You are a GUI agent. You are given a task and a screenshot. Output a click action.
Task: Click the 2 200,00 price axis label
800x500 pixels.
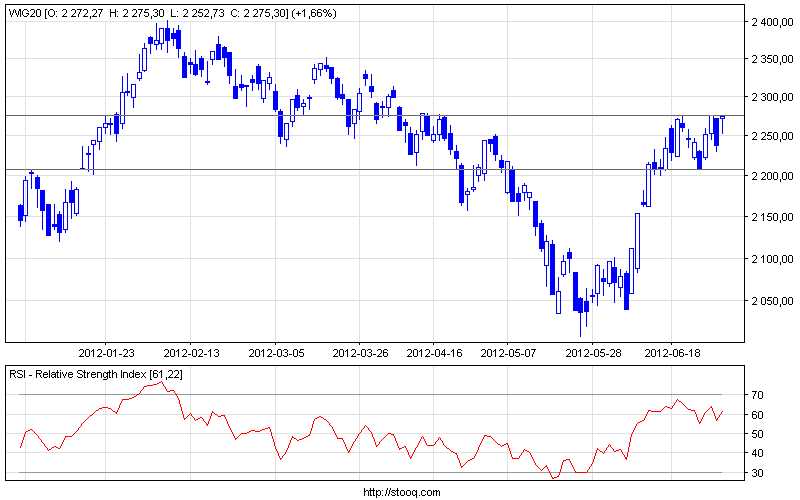click(772, 176)
